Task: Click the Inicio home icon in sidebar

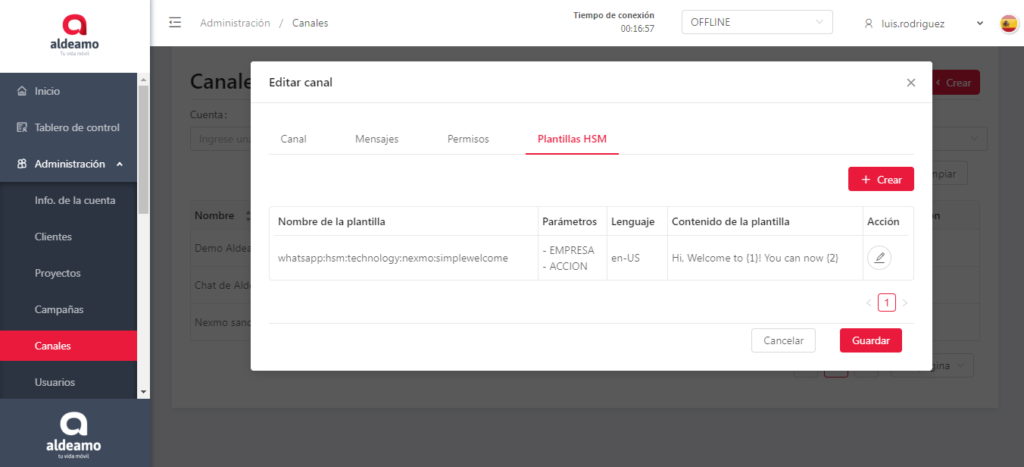Action: point(22,91)
